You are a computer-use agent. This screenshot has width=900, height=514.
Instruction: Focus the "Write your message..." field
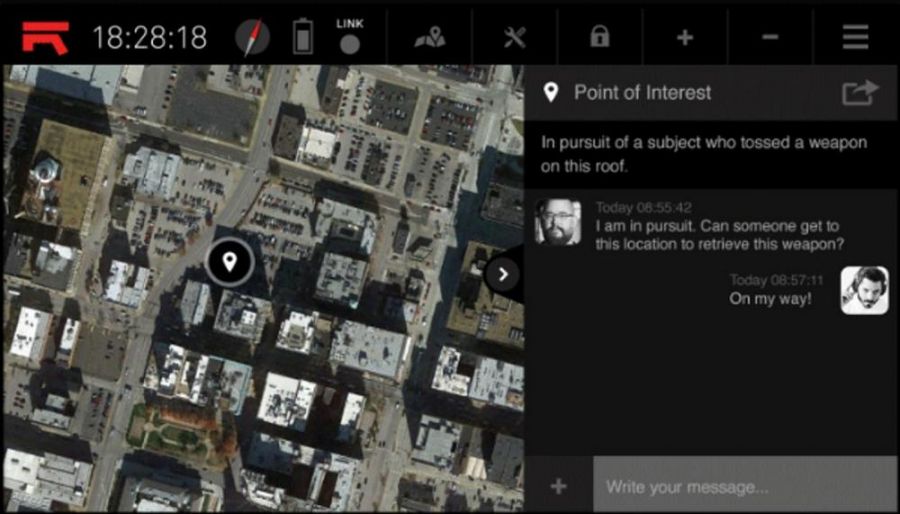pyautogui.click(x=745, y=486)
